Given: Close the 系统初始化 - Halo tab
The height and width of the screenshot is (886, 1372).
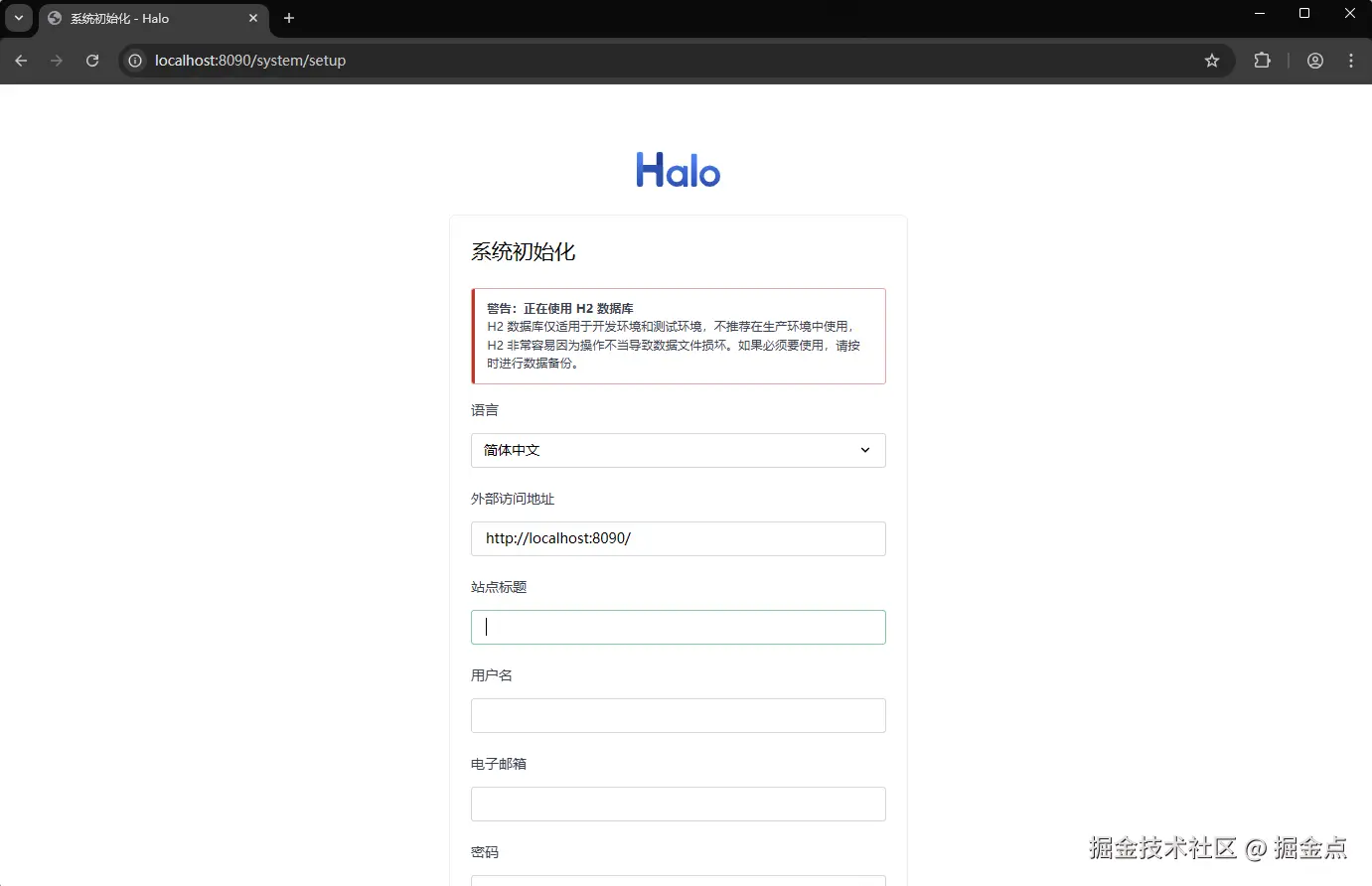Looking at the screenshot, I should [253, 18].
